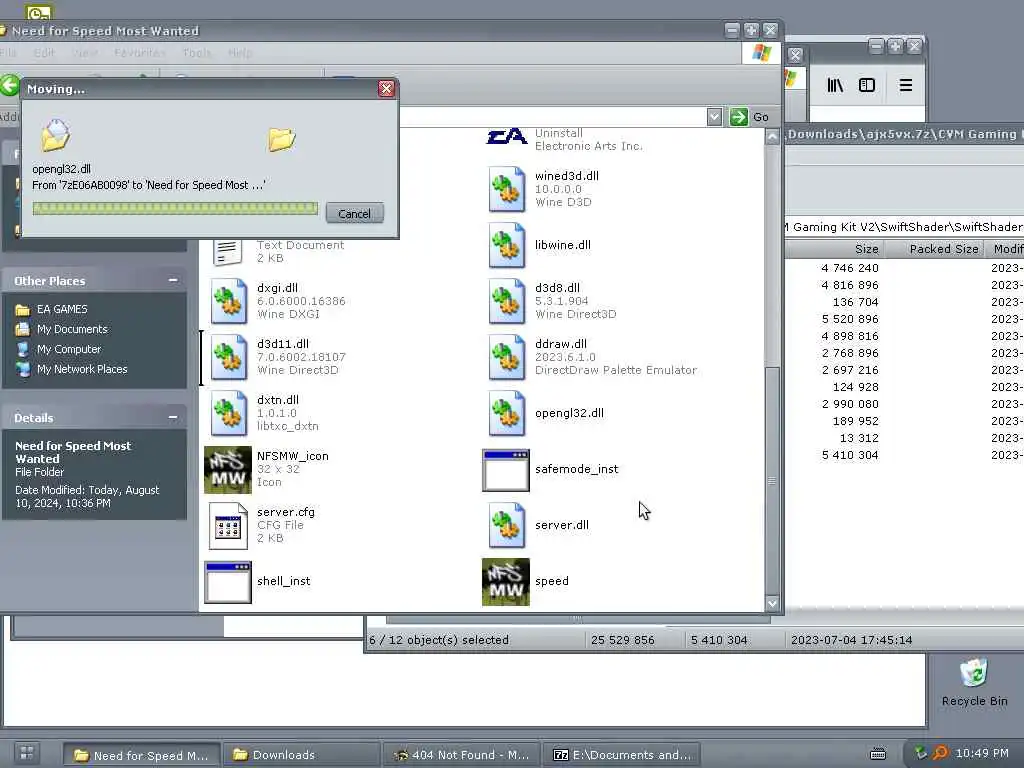1024x768 pixels.
Task: Open the browser hamburger menu
Action: click(905, 85)
